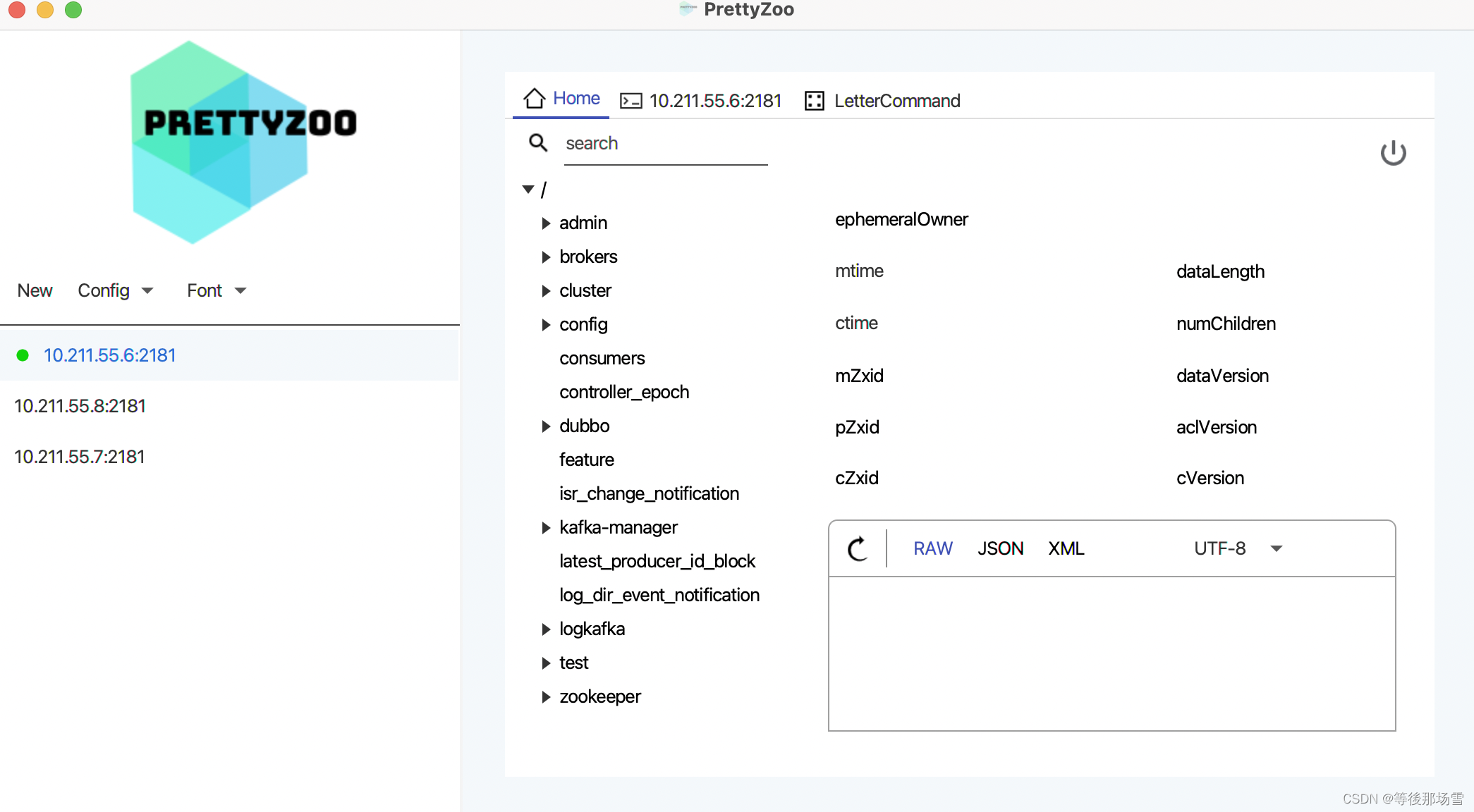Screen dimensions: 1474x812
Task: Click the pZxid label
Action: (857, 428)
